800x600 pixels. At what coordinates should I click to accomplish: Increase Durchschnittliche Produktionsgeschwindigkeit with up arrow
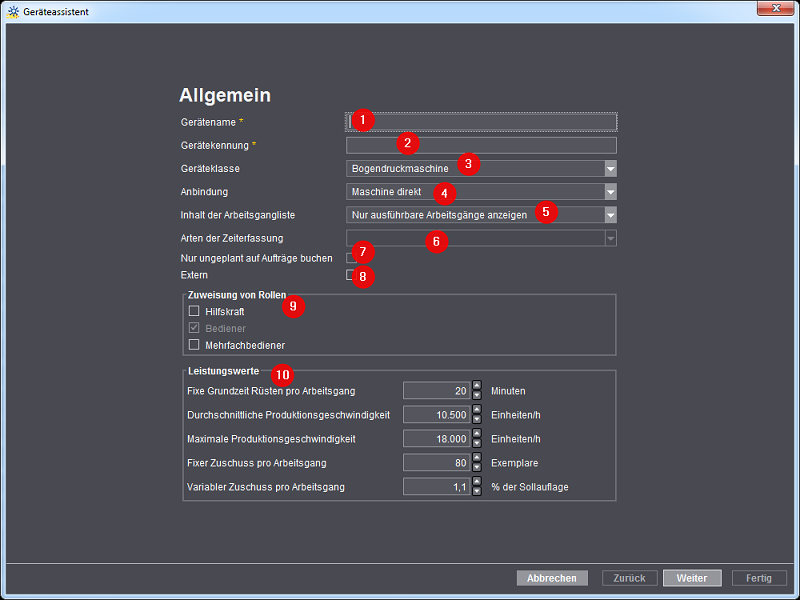477,410
